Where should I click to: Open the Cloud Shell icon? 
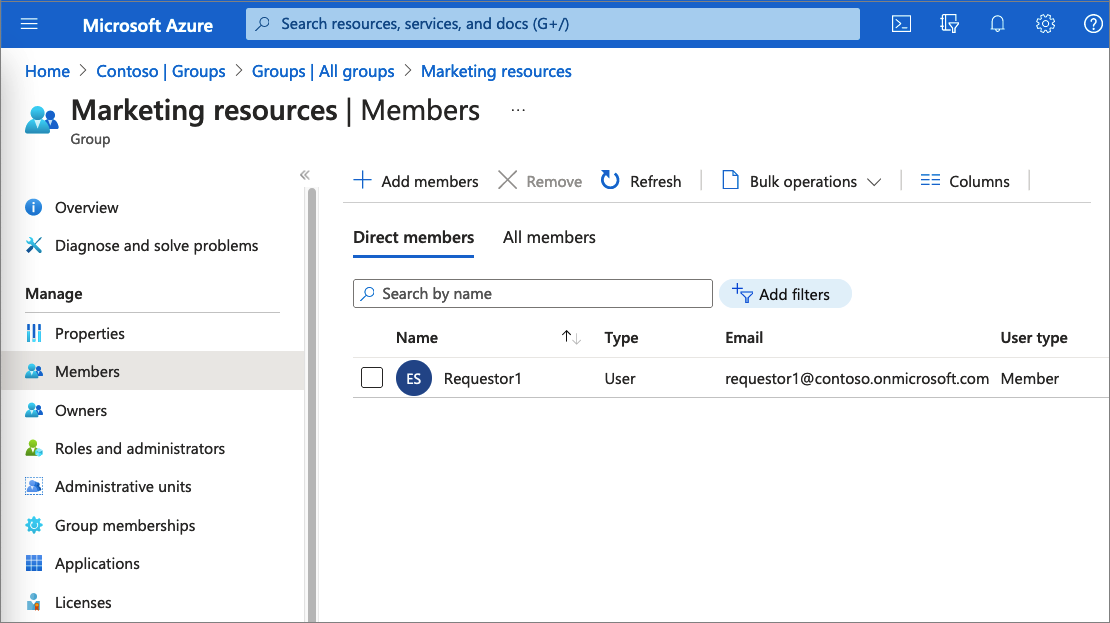(901, 23)
